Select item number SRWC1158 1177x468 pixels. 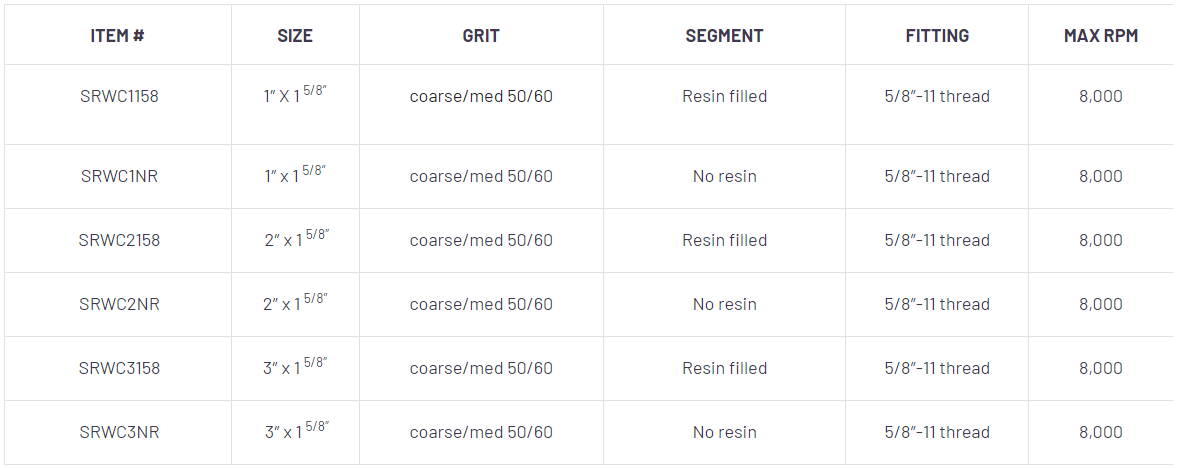click(x=119, y=97)
